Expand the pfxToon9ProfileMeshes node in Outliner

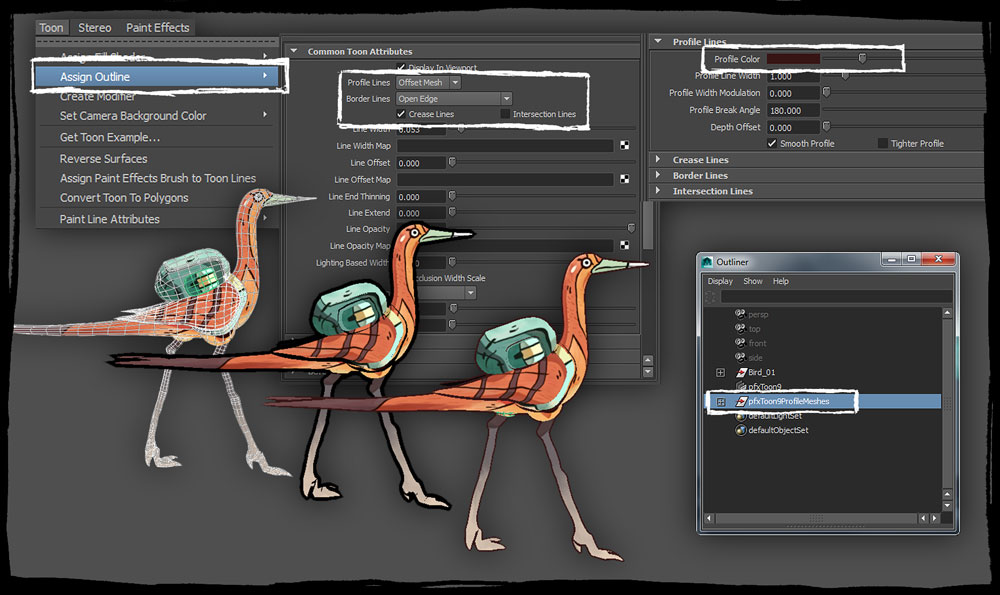click(x=721, y=401)
